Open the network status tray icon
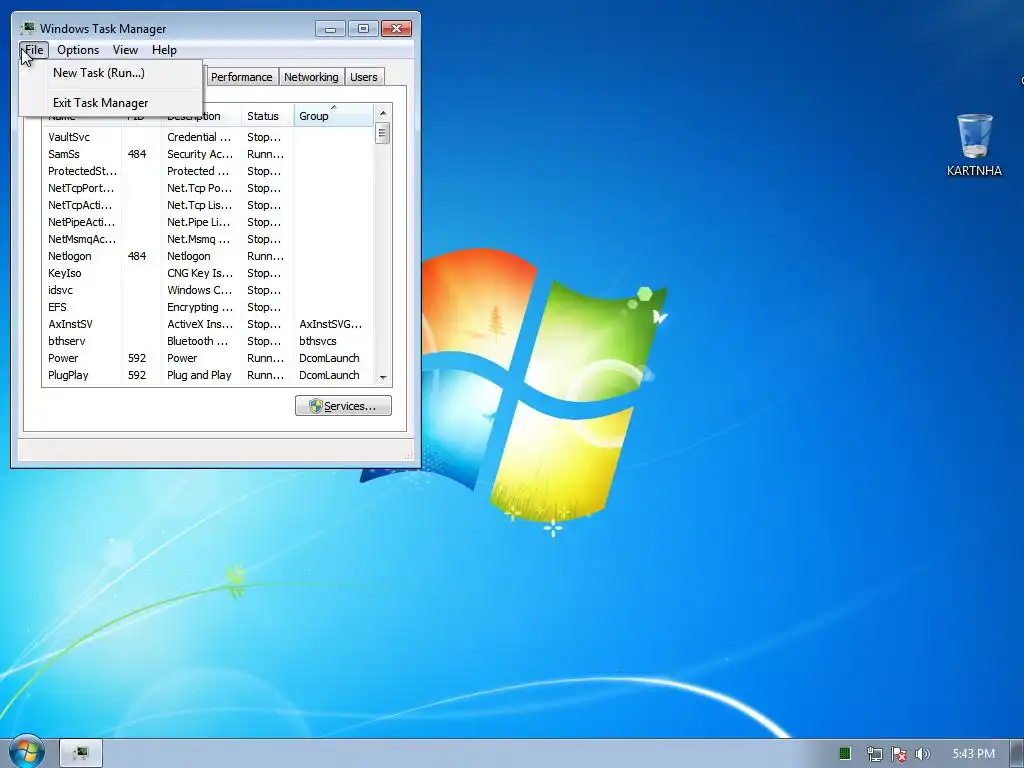The height and width of the screenshot is (768, 1024). pyautogui.click(x=874, y=754)
